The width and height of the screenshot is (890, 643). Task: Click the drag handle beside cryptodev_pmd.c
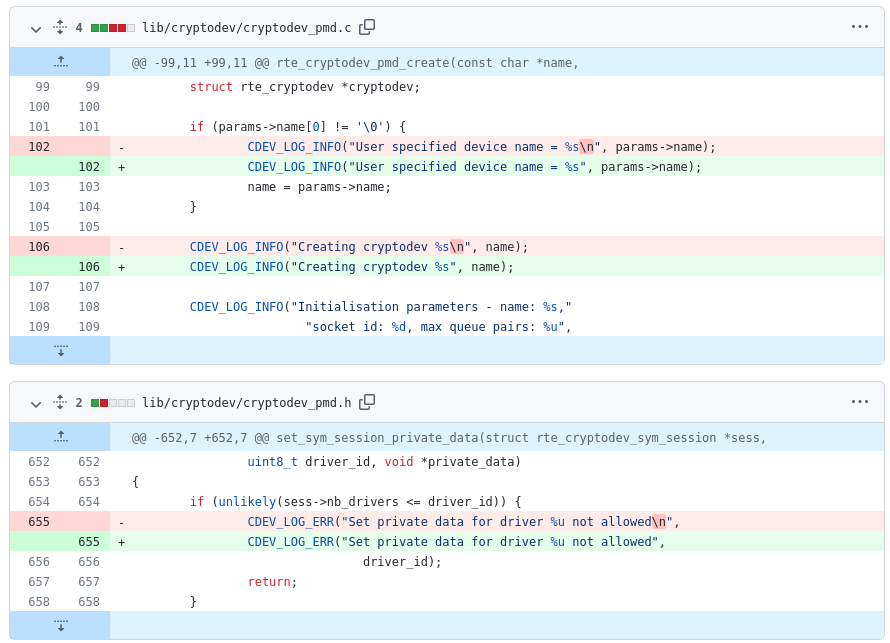tap(58, 27)
